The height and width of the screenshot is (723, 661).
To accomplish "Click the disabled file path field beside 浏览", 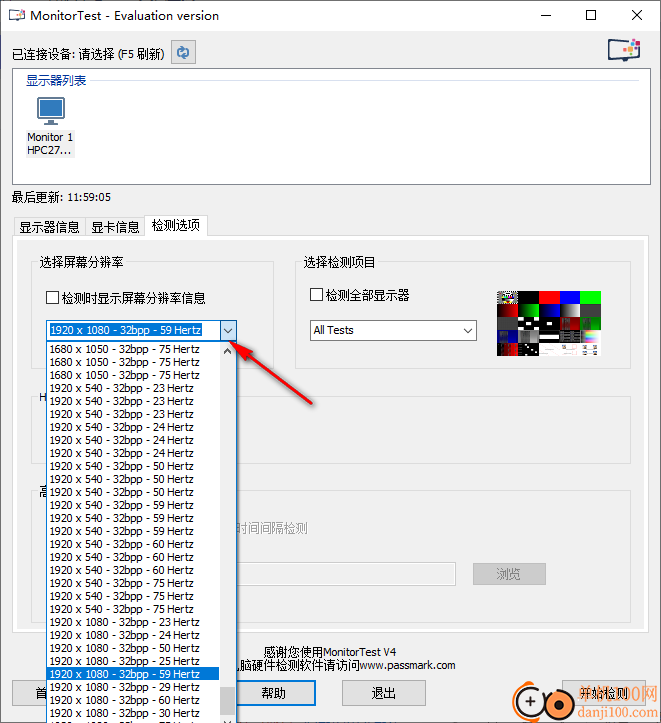I will [346, 574].
